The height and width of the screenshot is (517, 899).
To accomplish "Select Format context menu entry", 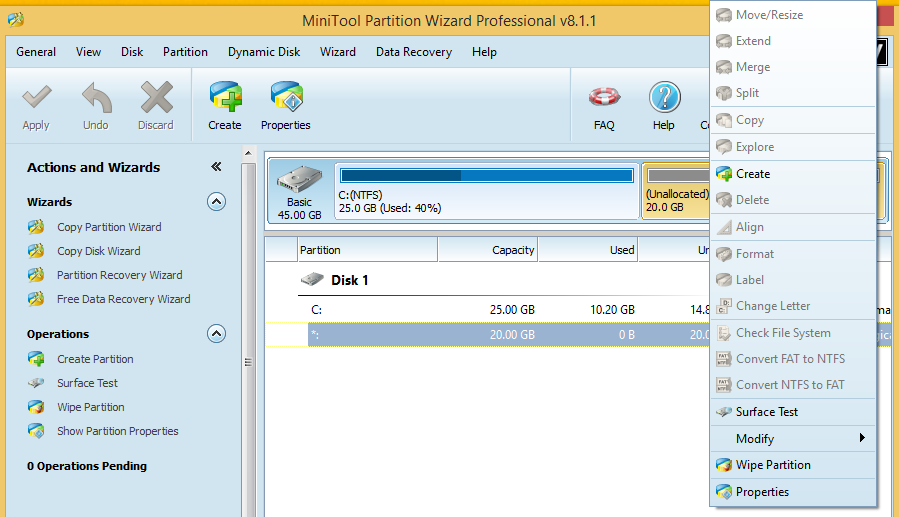I will [794, 254].
